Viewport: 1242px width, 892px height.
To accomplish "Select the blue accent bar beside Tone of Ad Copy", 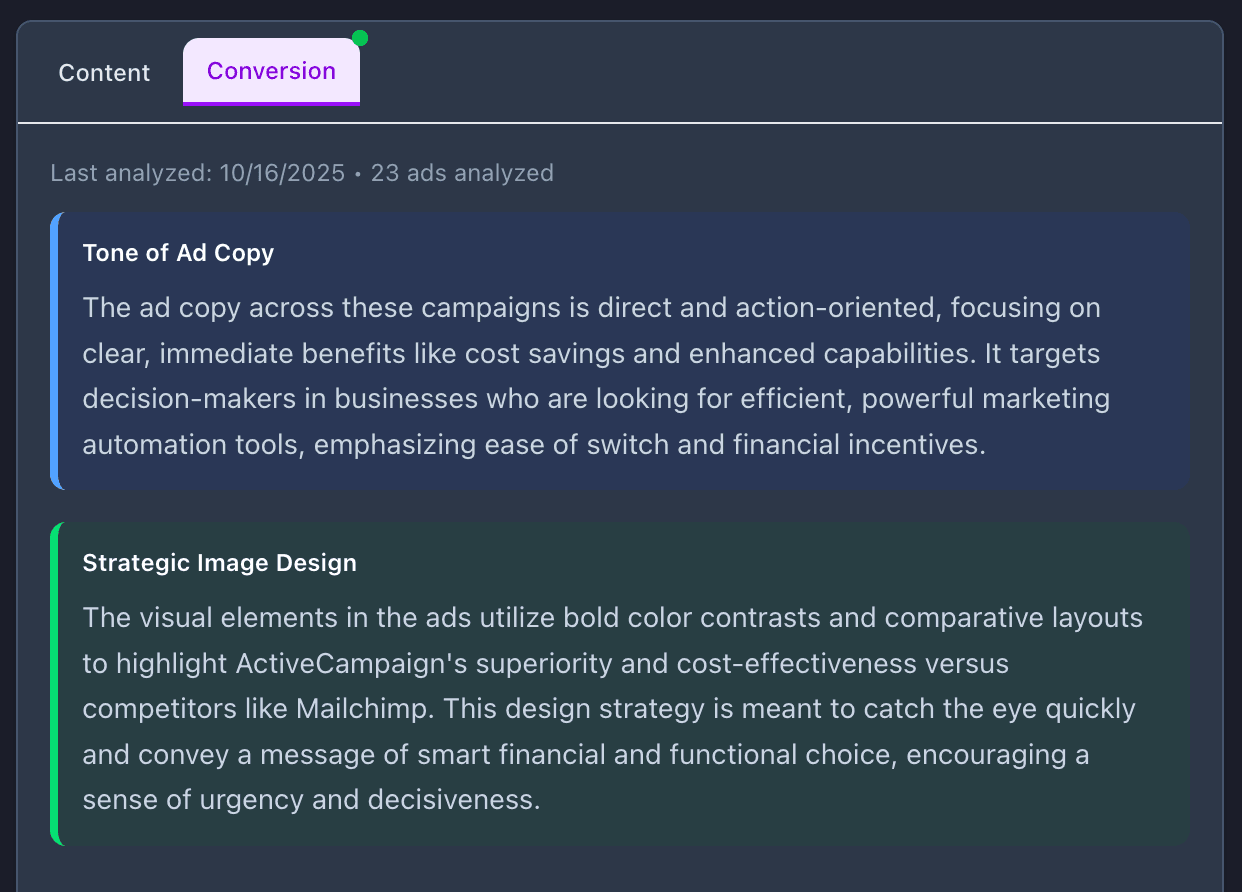I will [x=56, y=350].
